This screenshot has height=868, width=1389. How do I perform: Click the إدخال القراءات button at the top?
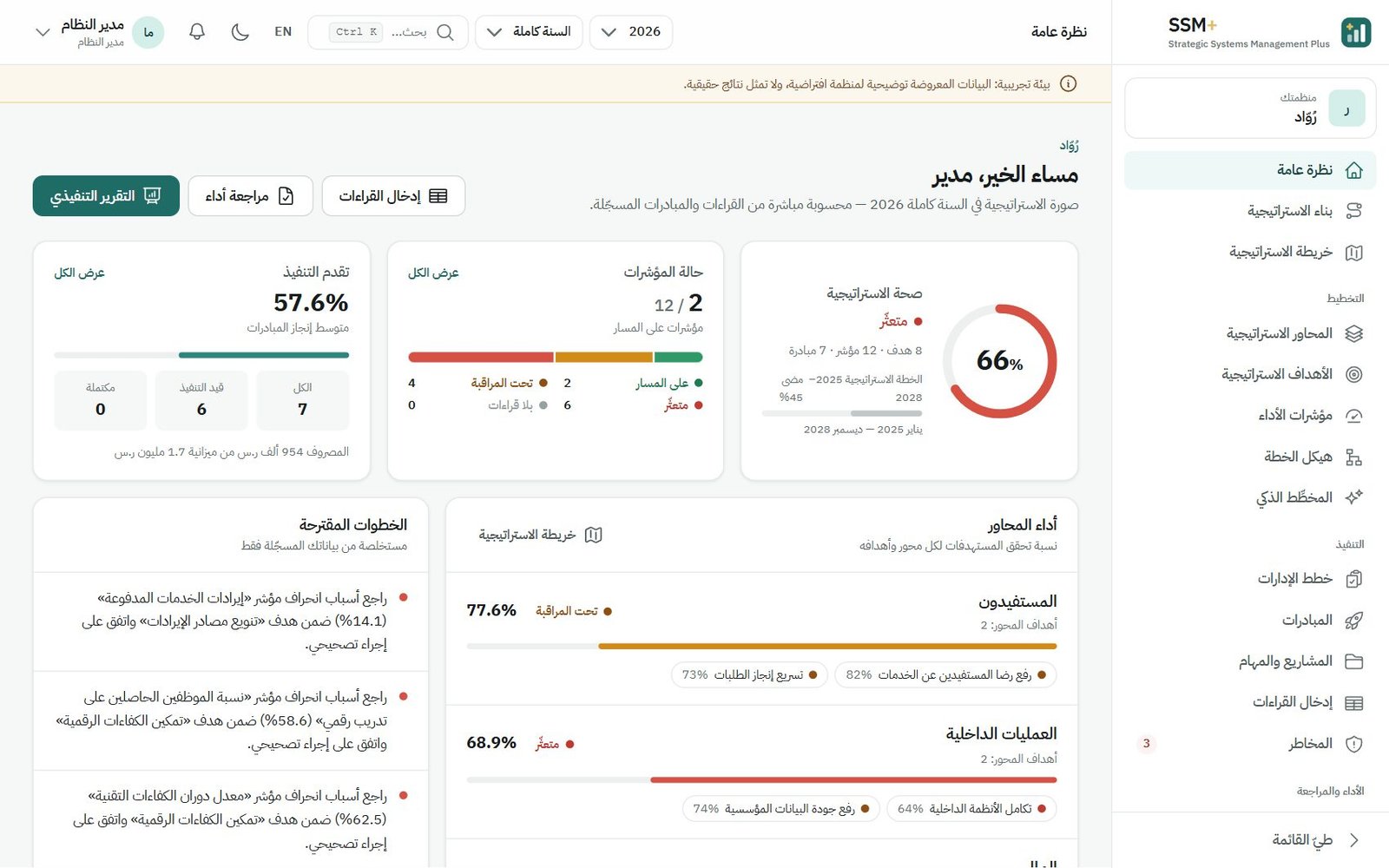click(x=393, y=196)
